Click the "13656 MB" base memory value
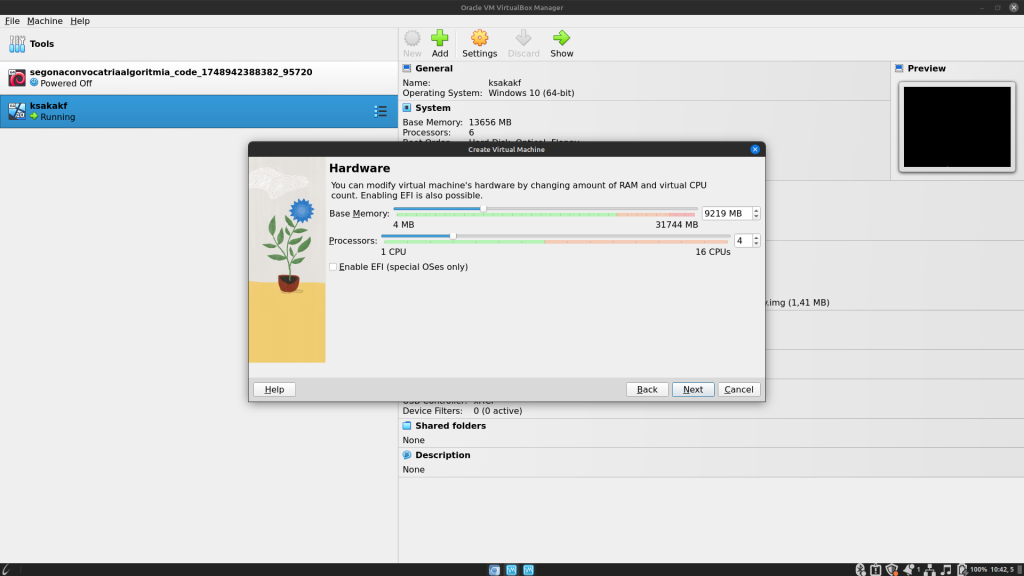The image size is (1024, 576). click(490, 122)
